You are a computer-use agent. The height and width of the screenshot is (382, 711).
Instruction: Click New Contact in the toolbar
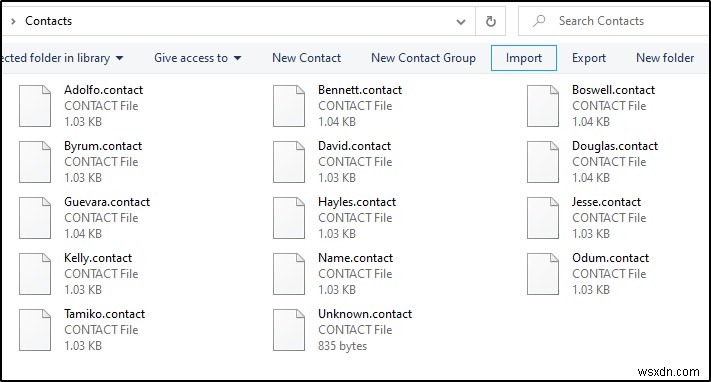[x=307, y=58]
